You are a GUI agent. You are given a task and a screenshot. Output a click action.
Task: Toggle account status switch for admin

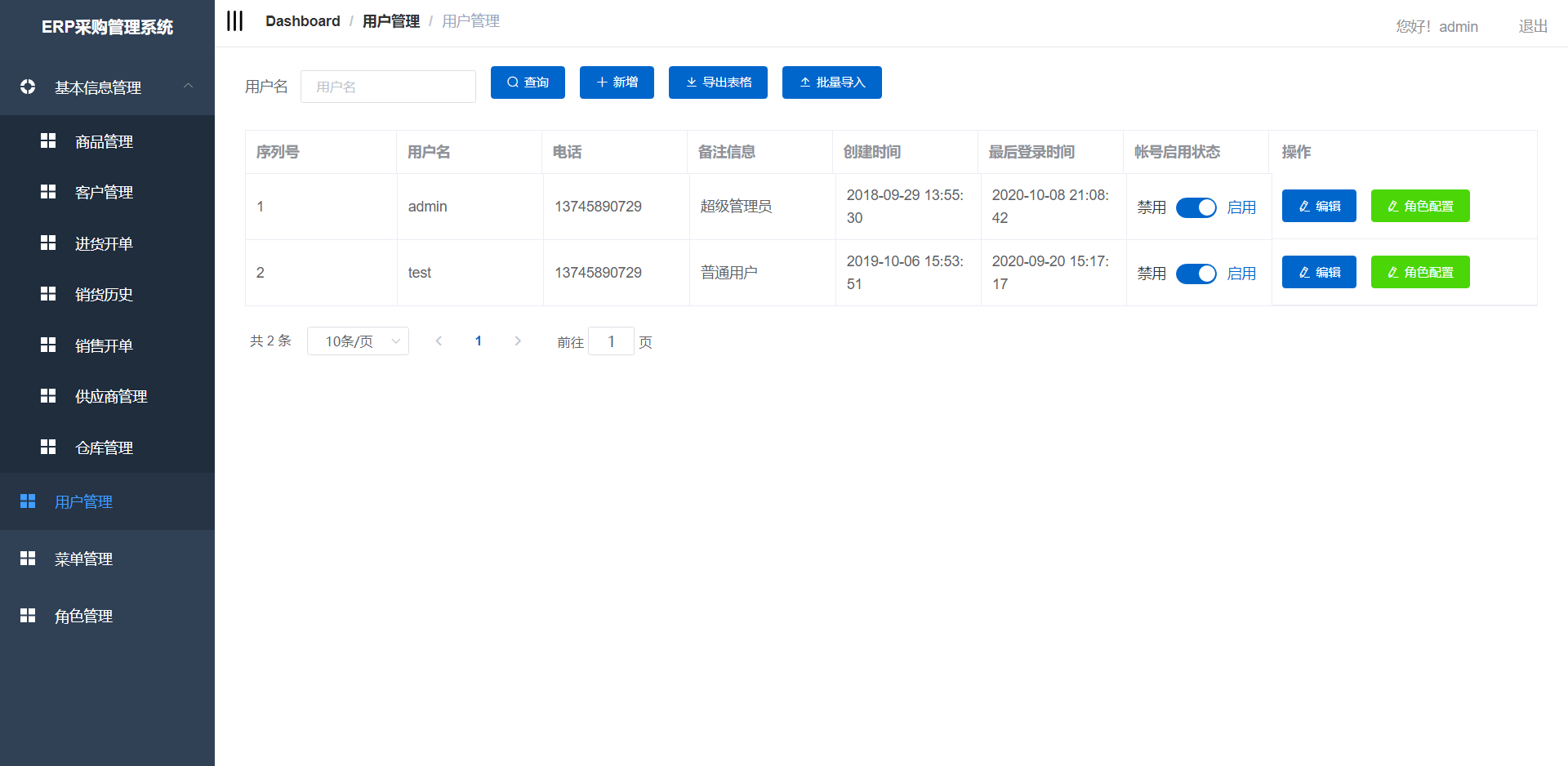pos(1196,207)
